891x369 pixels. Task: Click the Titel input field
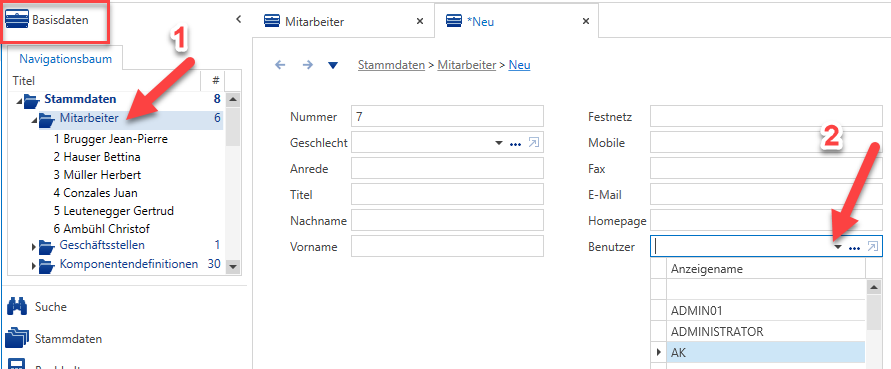(447, 194)
